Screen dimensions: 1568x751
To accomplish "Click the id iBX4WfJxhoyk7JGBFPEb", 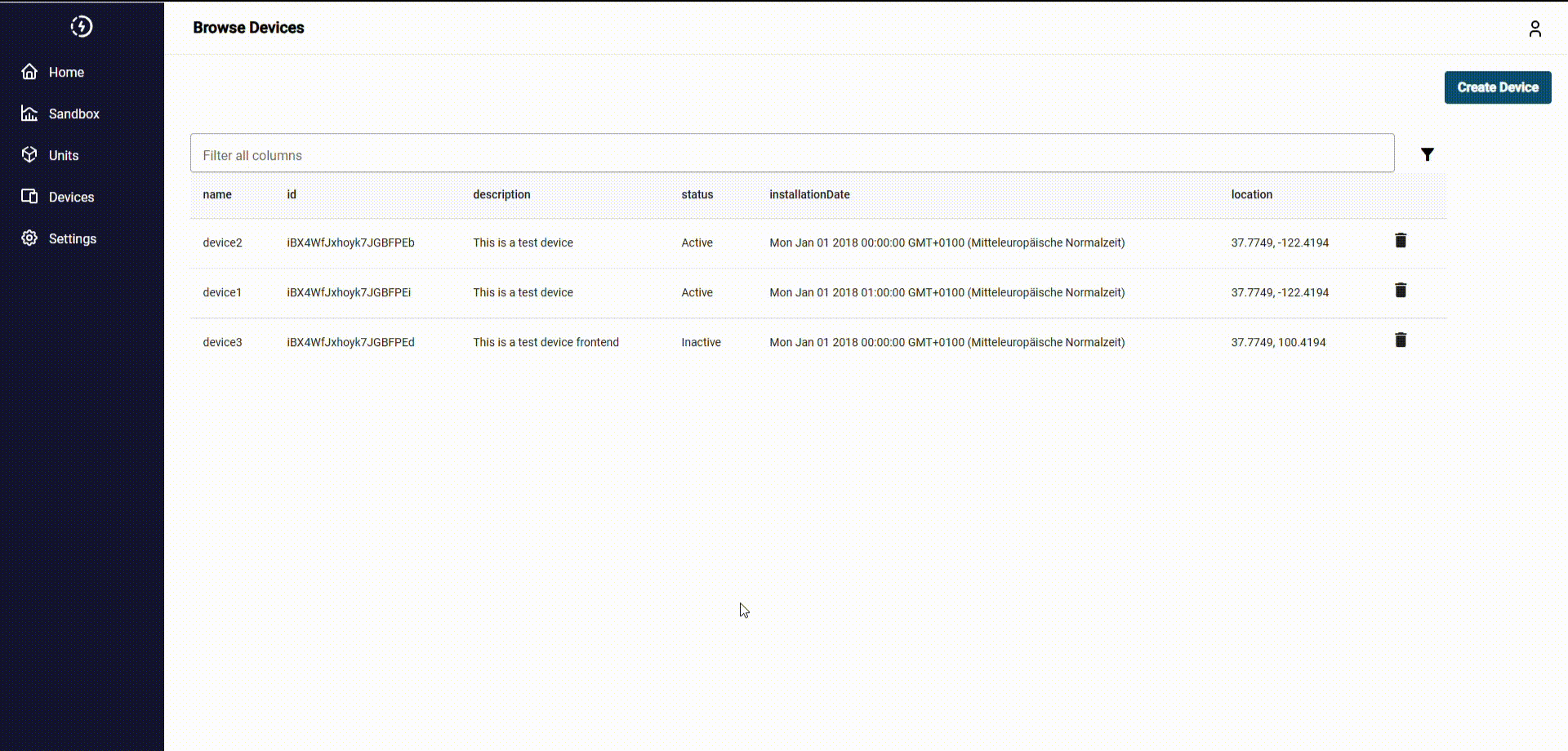I will 350,242.
